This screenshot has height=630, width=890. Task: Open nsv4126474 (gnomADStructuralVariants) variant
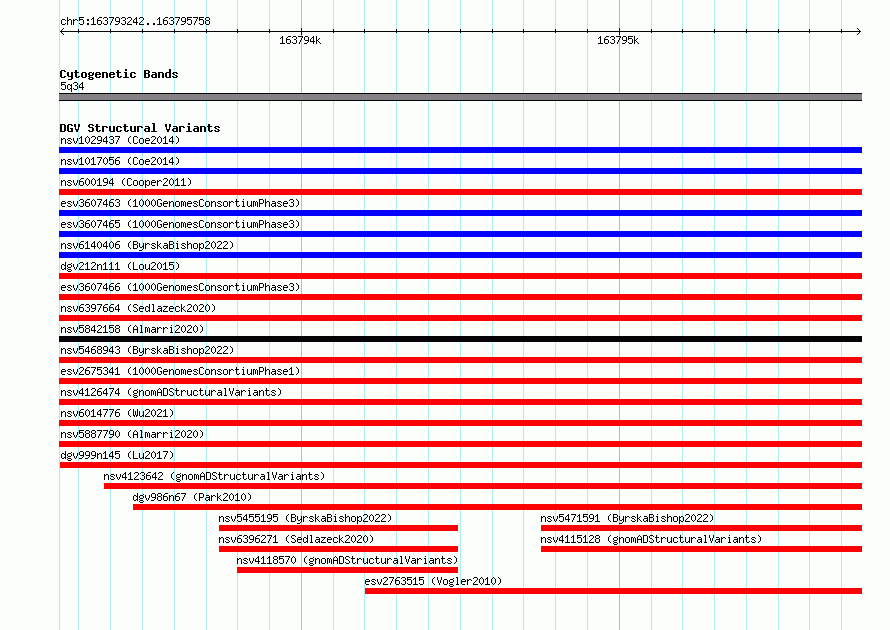pos(171,392)
